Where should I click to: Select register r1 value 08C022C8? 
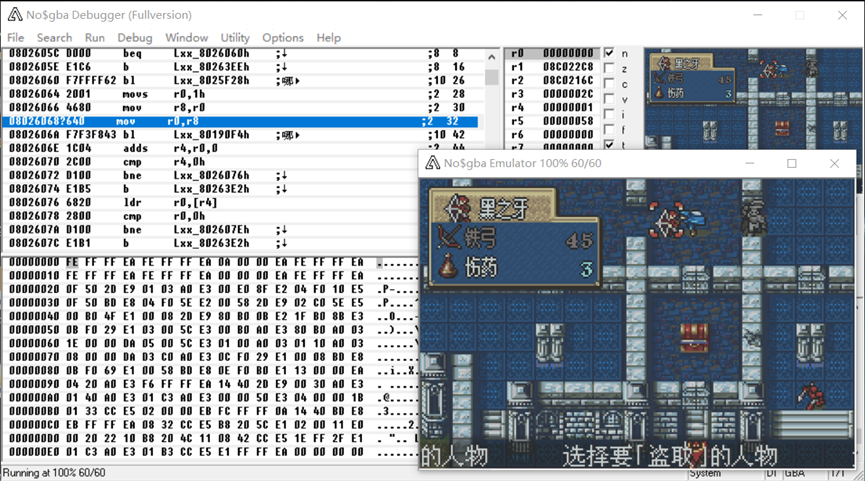pyautogui.click(x=568, y=67)
